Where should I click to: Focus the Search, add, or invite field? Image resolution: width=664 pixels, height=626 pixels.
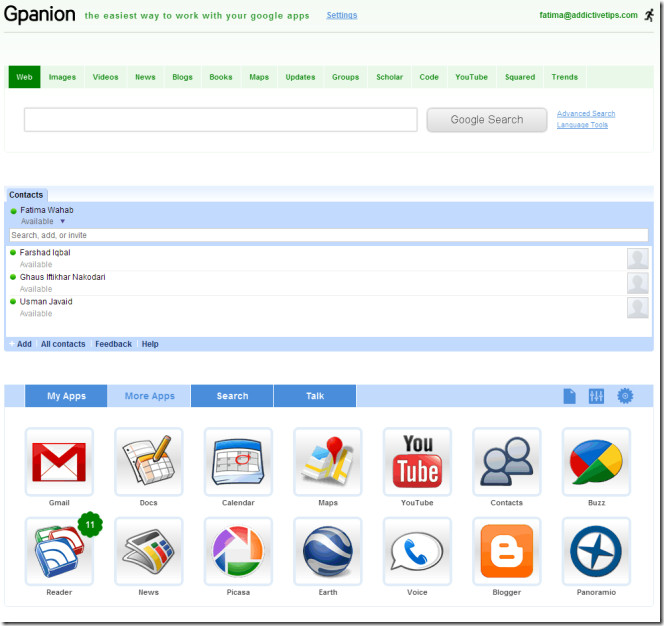(x=329, y=235)
